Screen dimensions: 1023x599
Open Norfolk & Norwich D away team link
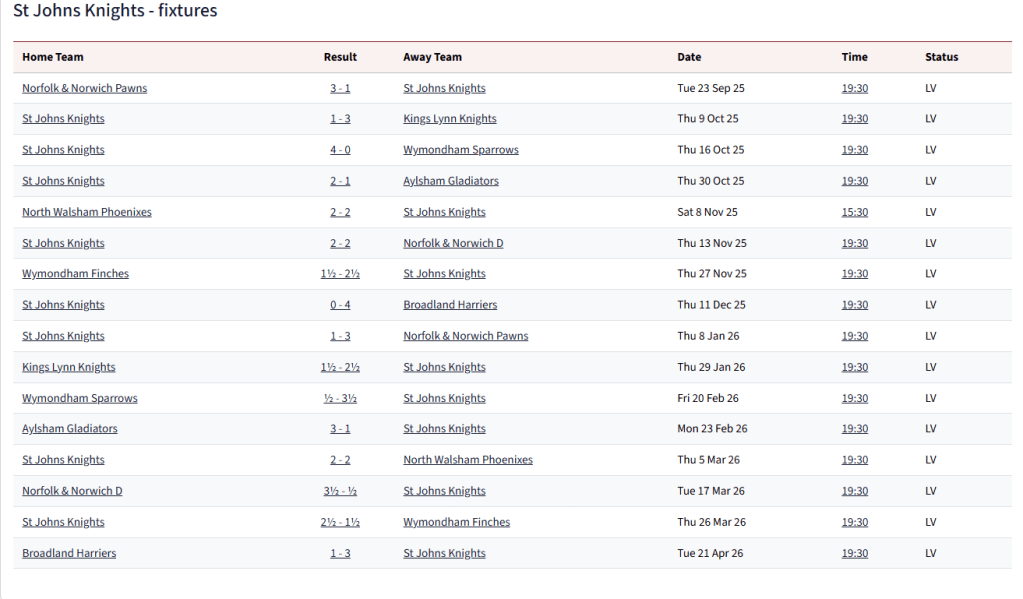(x=453, y=243)
